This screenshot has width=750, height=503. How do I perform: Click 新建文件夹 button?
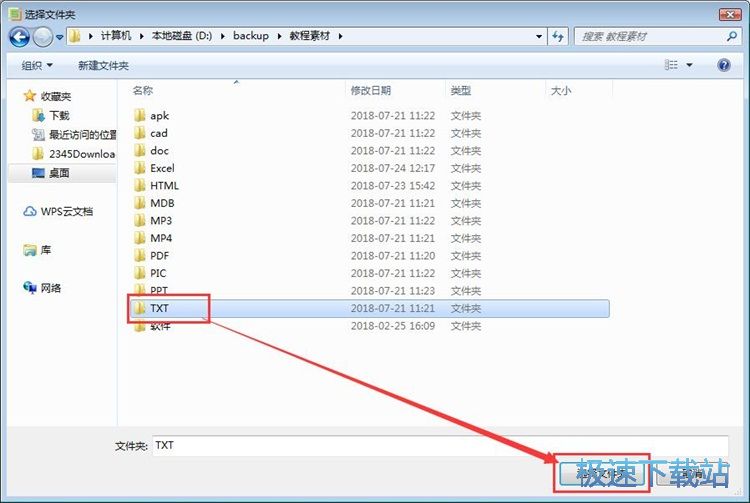103,66
